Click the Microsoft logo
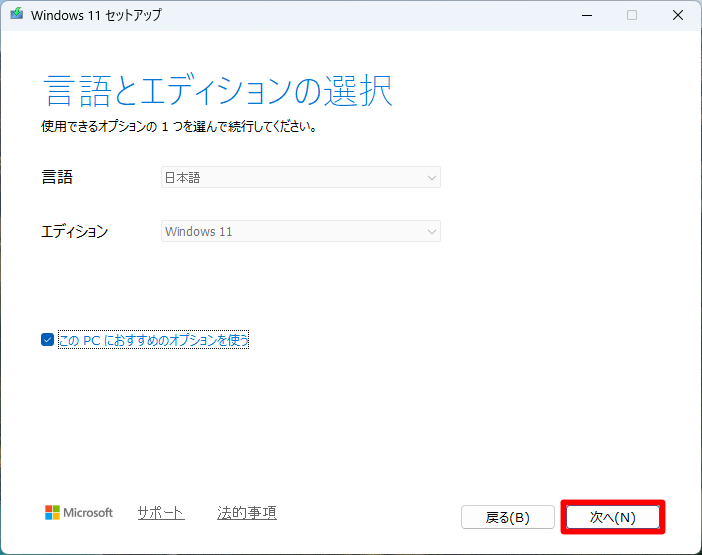 point(79,512)
